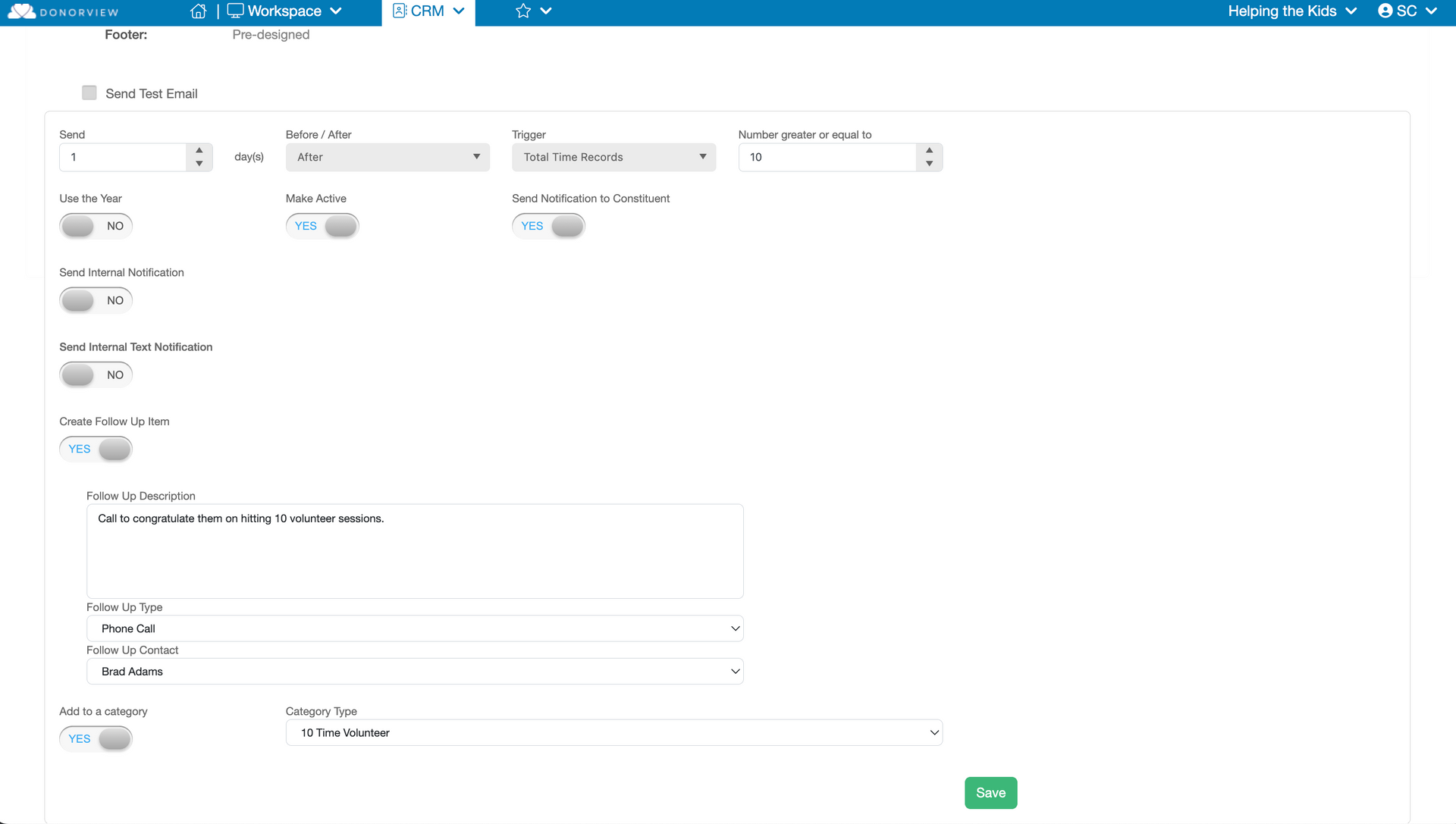This screenshot has width=1456, height=824.
Task: Check the Send Test Email checkbox
Action: [89, 92]
